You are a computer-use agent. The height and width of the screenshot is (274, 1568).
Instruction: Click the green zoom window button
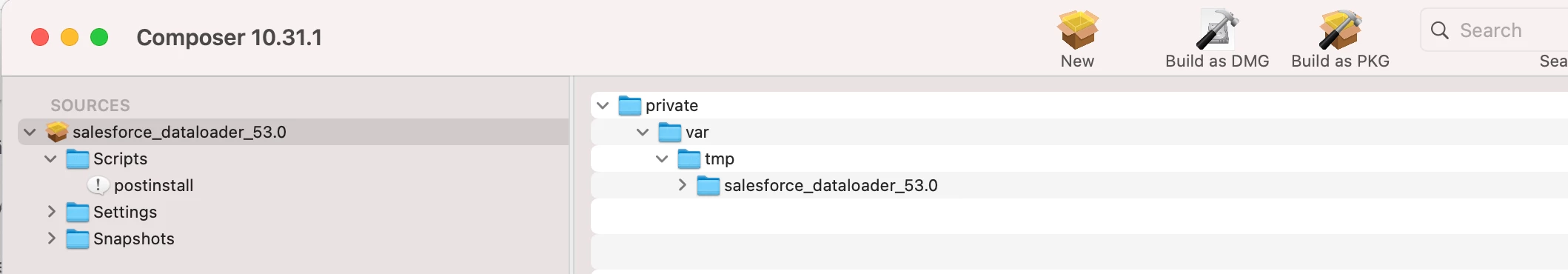(99, 37)
